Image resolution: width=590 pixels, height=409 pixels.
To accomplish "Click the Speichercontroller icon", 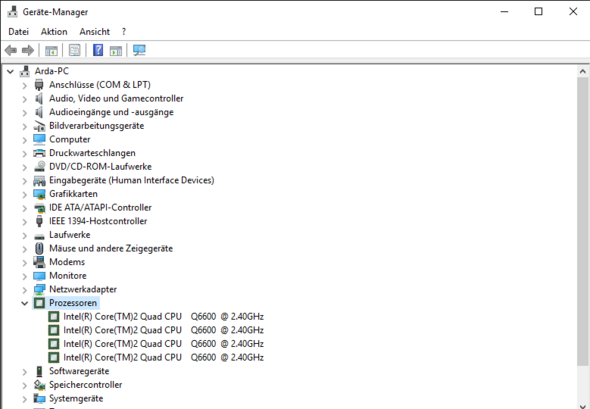I will point(39,385).
